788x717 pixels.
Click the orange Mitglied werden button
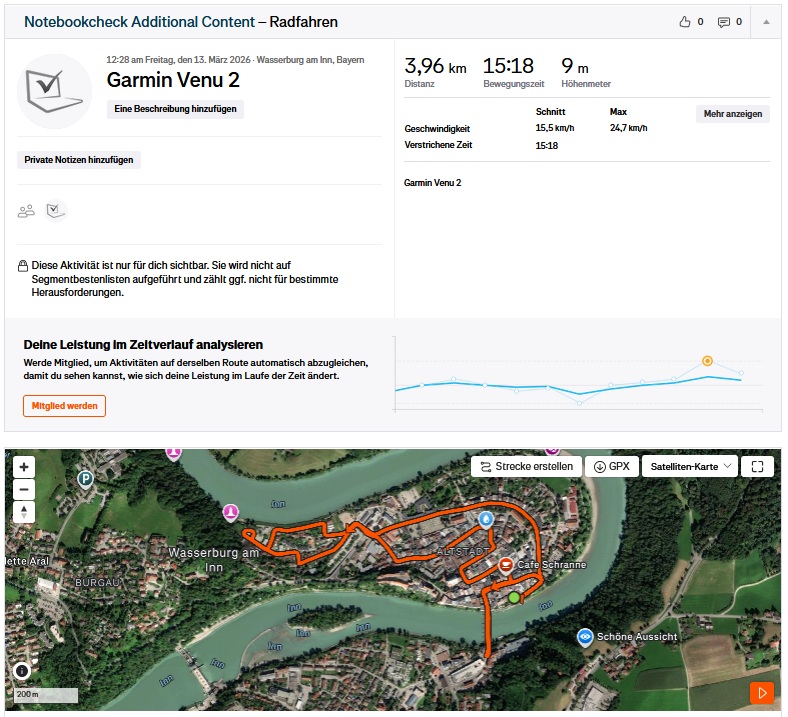tap(64, 406)
